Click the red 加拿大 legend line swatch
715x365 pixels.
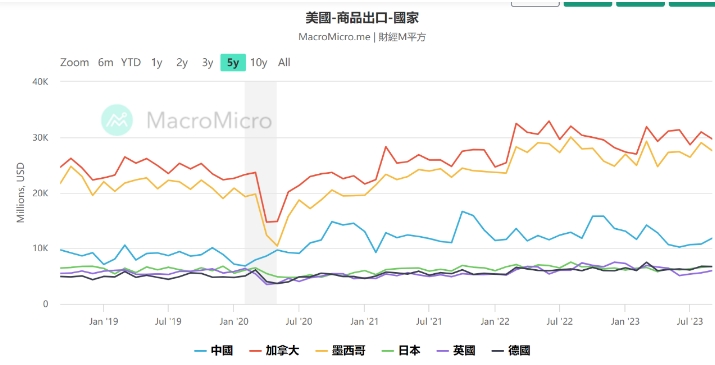click(256, 351)
